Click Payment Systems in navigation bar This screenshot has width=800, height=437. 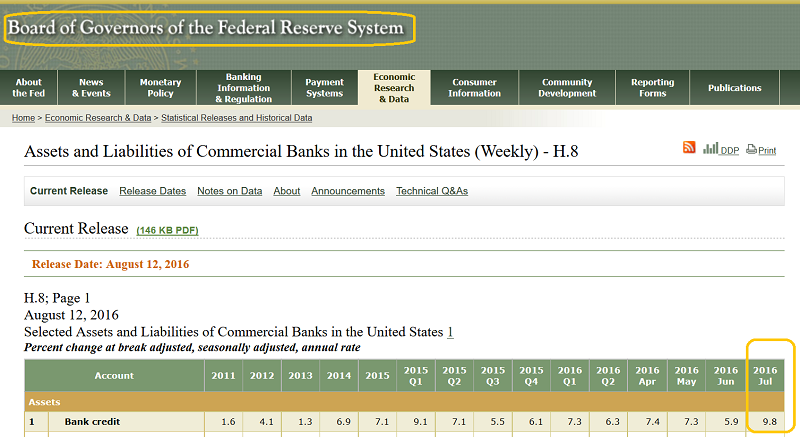point(324,88)
